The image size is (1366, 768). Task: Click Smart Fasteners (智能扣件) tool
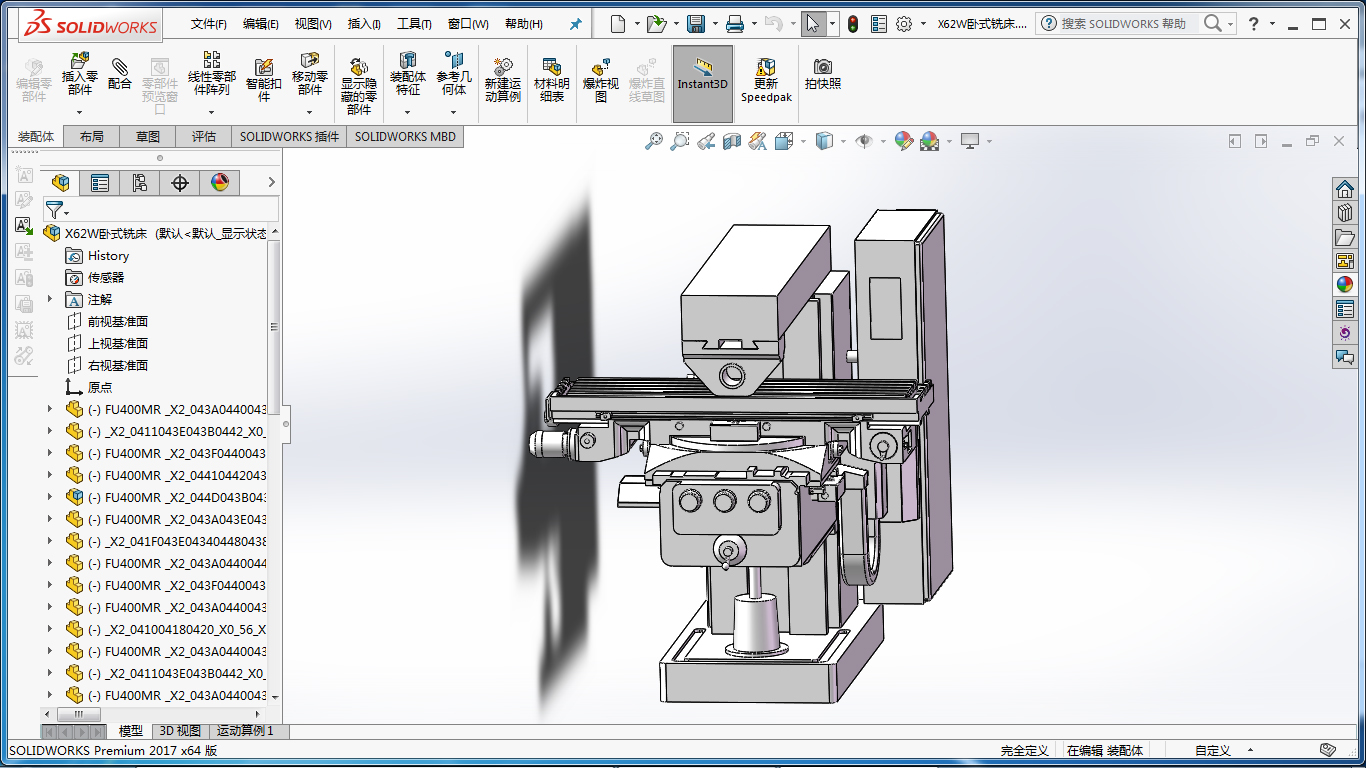pos(264,80)
